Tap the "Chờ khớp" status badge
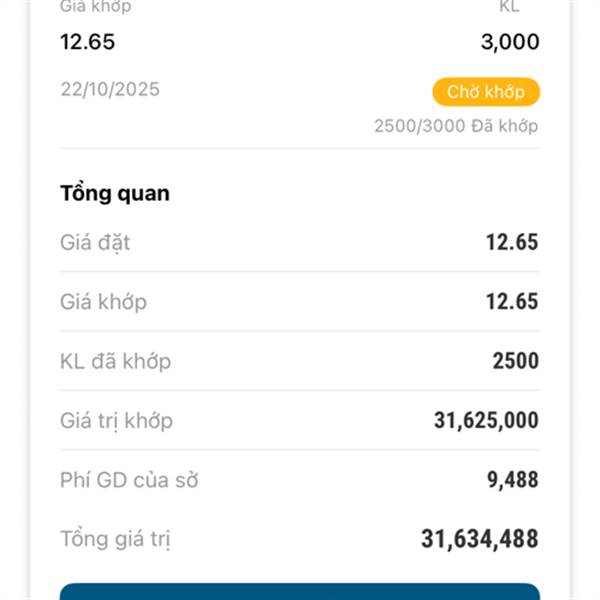The height and width of the screenshot is (600, 600). click(485, 92)
